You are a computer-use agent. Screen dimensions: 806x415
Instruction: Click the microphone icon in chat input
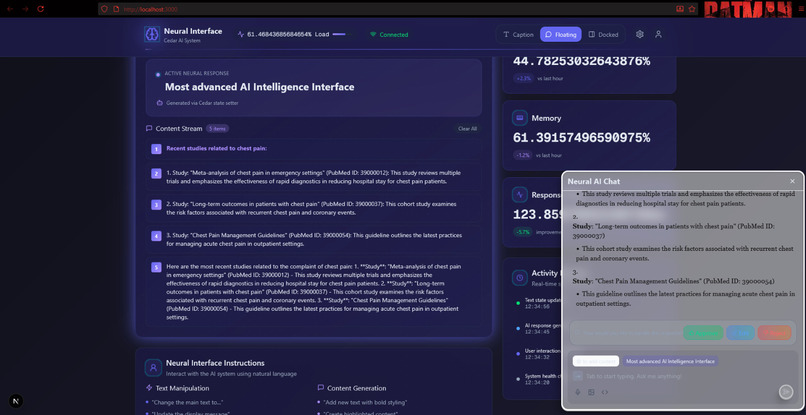tap(578, 392)
